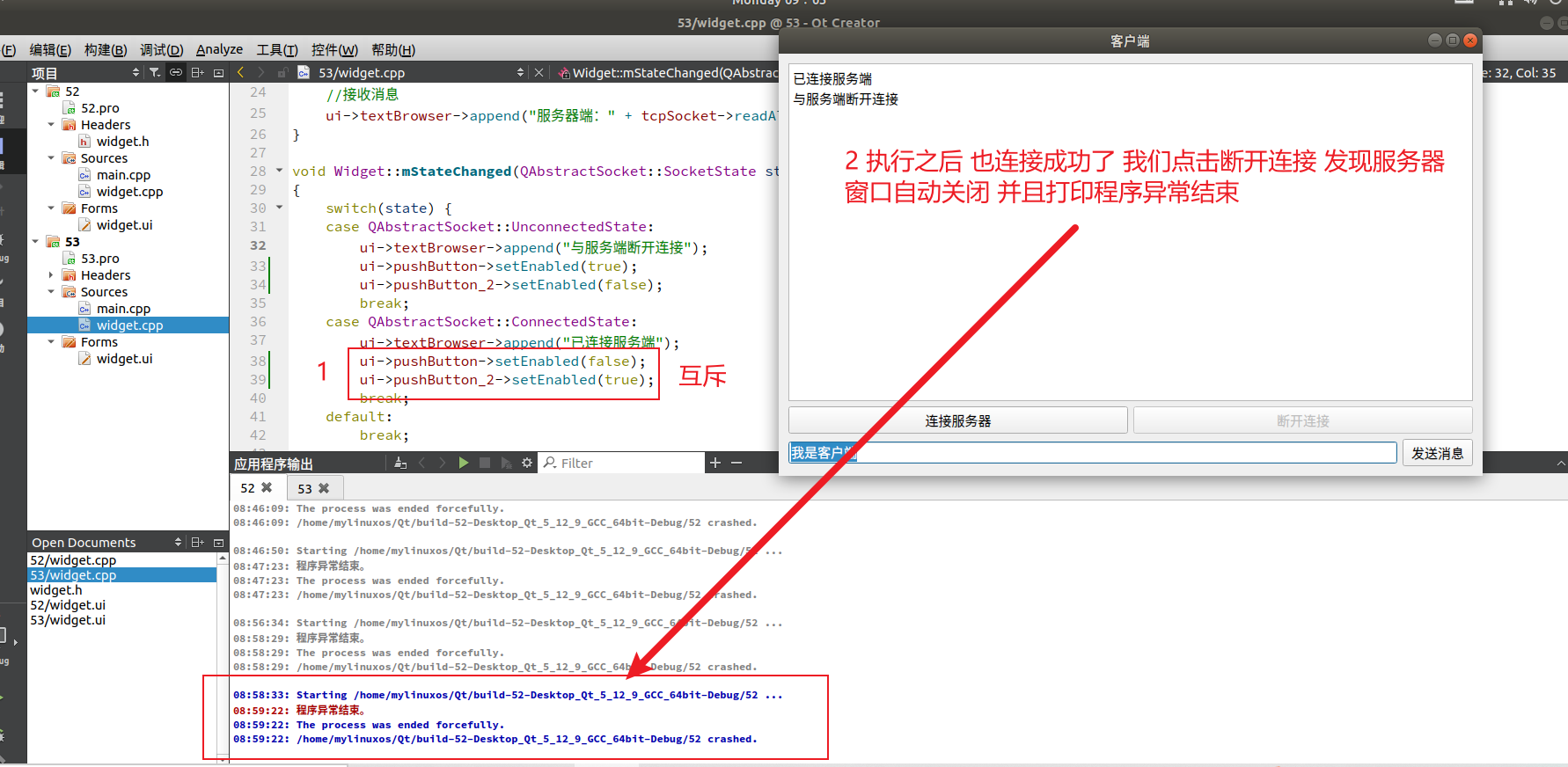Click the C++ file icon beside 53/widget.cpp in the editor bar
This screenshot has height=767, width=1568.
click(304, 72)
